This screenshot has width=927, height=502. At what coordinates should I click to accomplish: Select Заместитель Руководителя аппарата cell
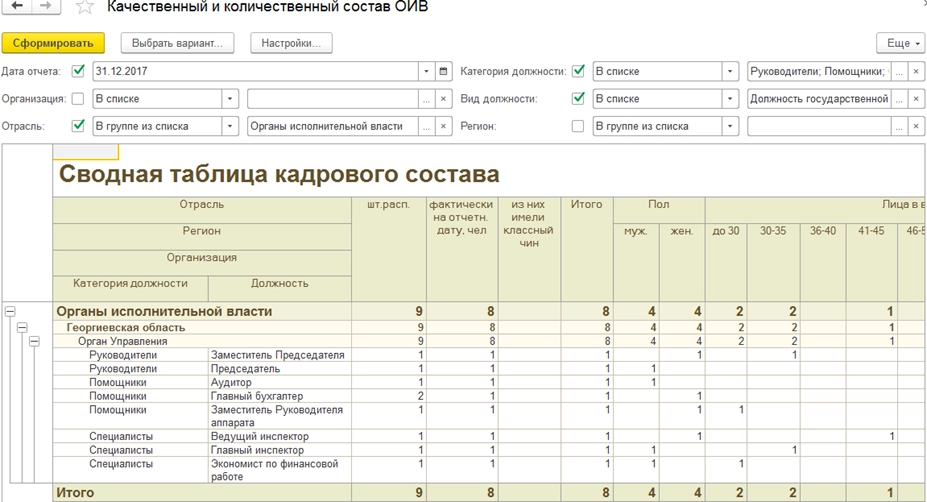click(280, 416)
